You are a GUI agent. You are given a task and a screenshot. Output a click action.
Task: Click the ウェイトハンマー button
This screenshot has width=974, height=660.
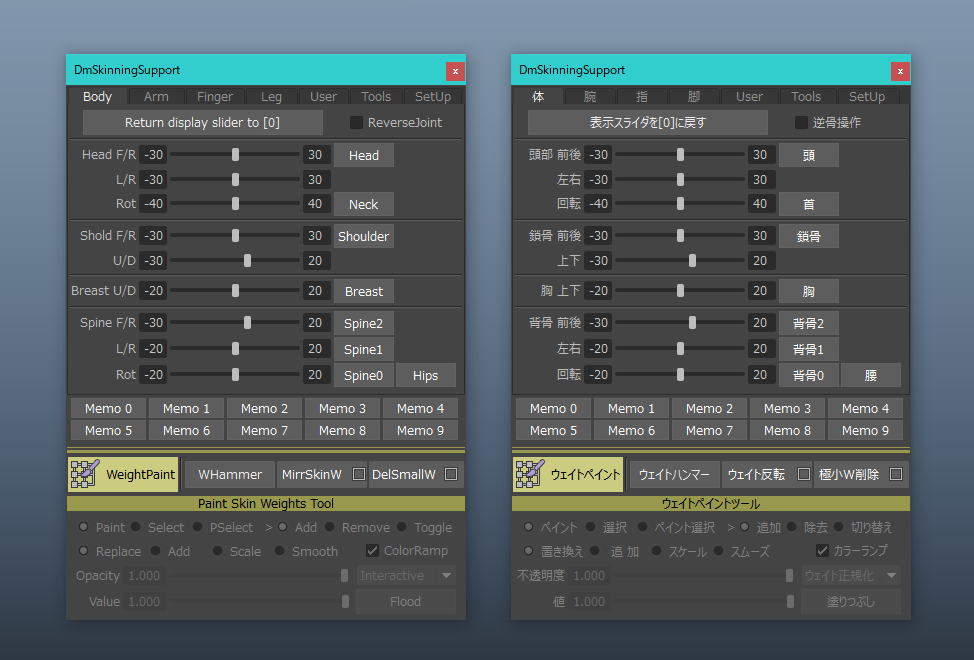click(x=675, y=474)
